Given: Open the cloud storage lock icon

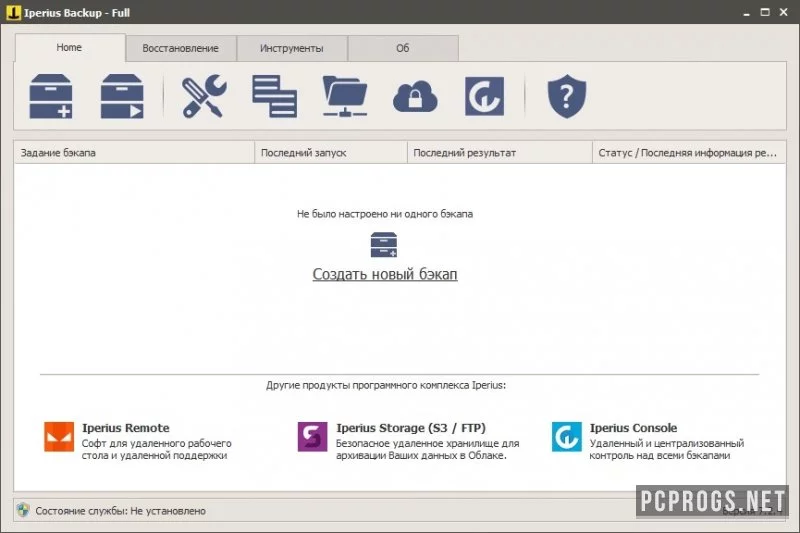Looking at the screenshot, I should 415,96.
